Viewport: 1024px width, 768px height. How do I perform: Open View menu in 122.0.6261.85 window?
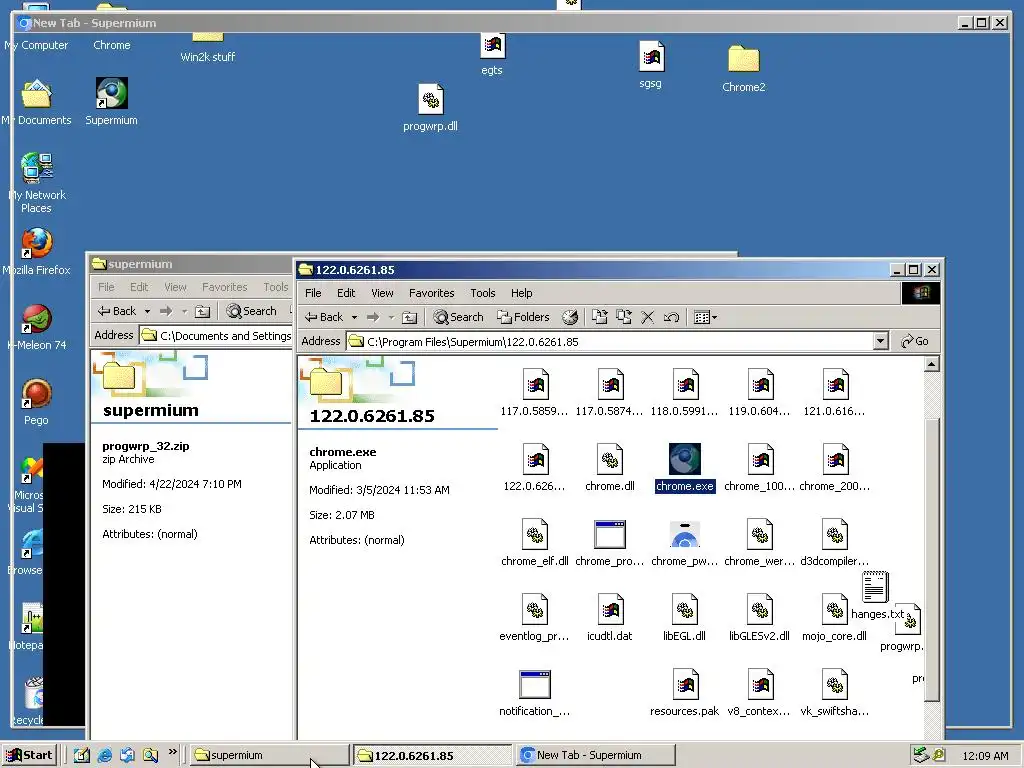[x=382, y=293]
